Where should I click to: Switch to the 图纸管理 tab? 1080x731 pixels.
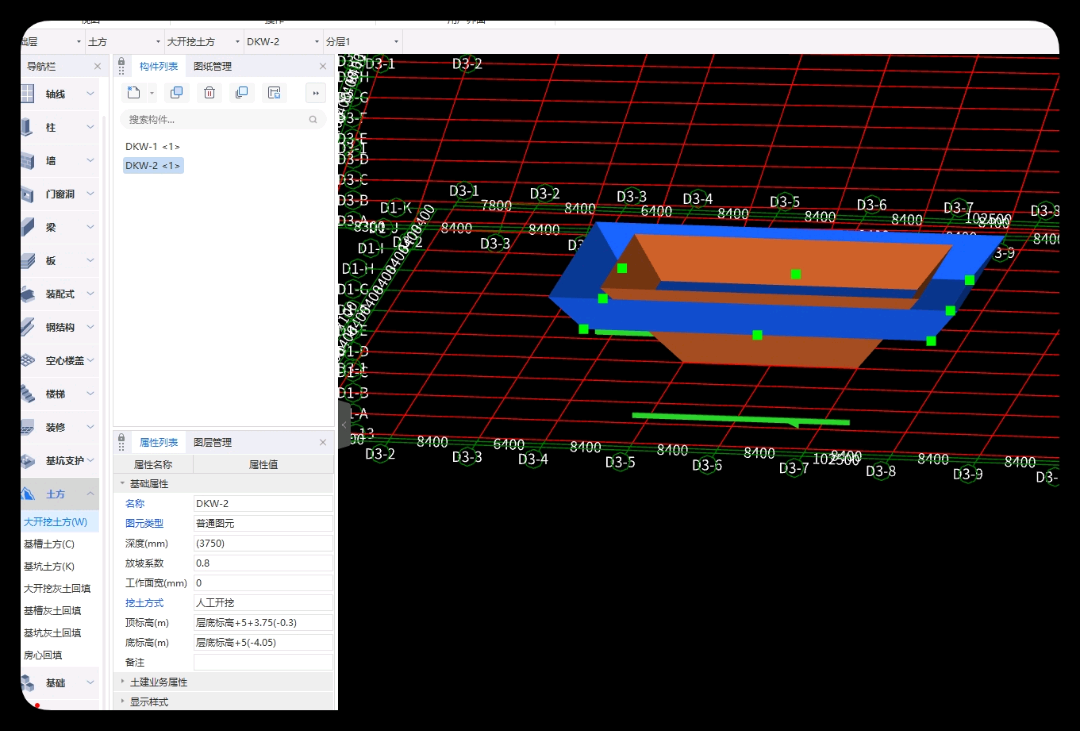tap(212, 66)
